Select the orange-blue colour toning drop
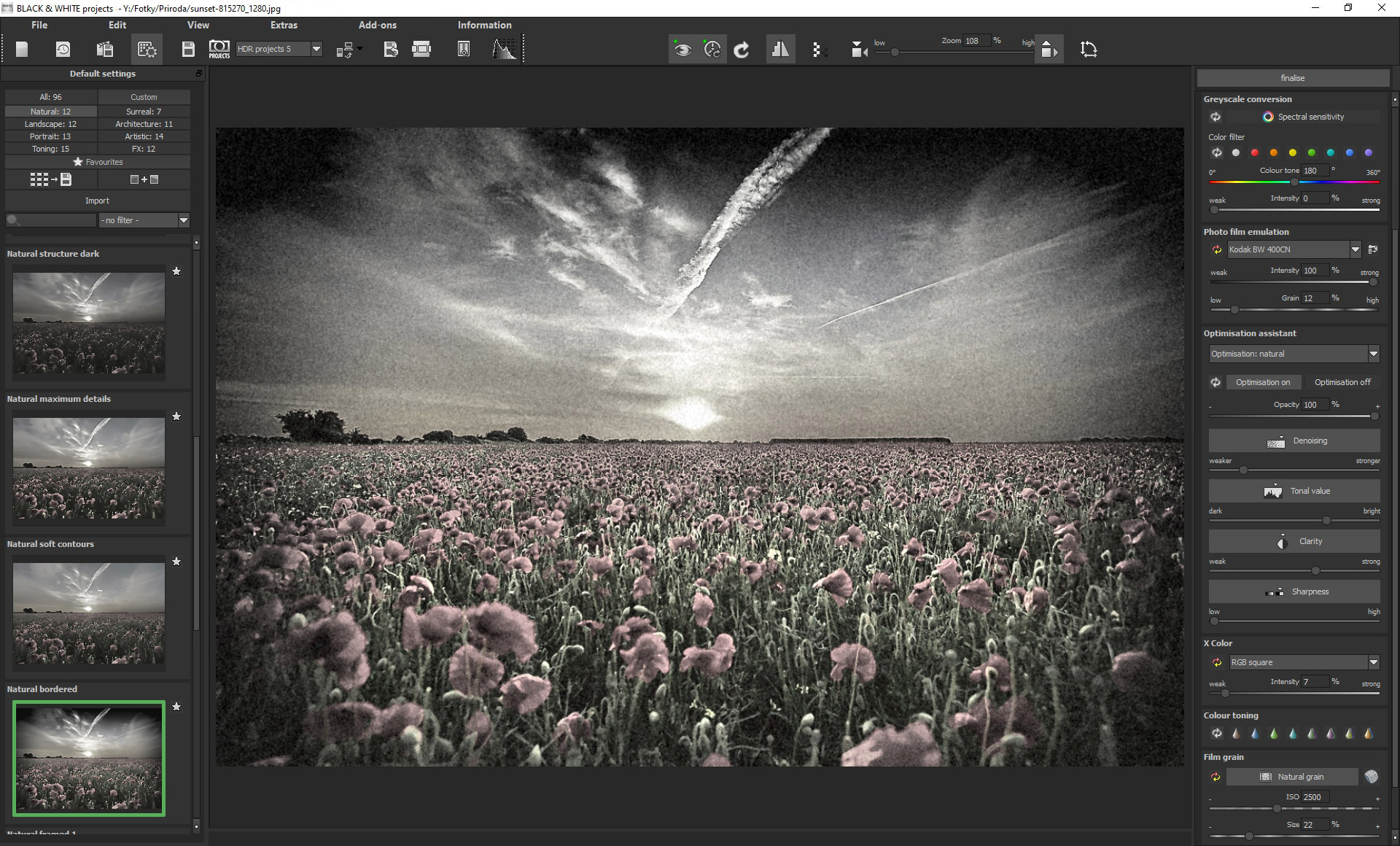1400x846 pixels. point(1369,734)
